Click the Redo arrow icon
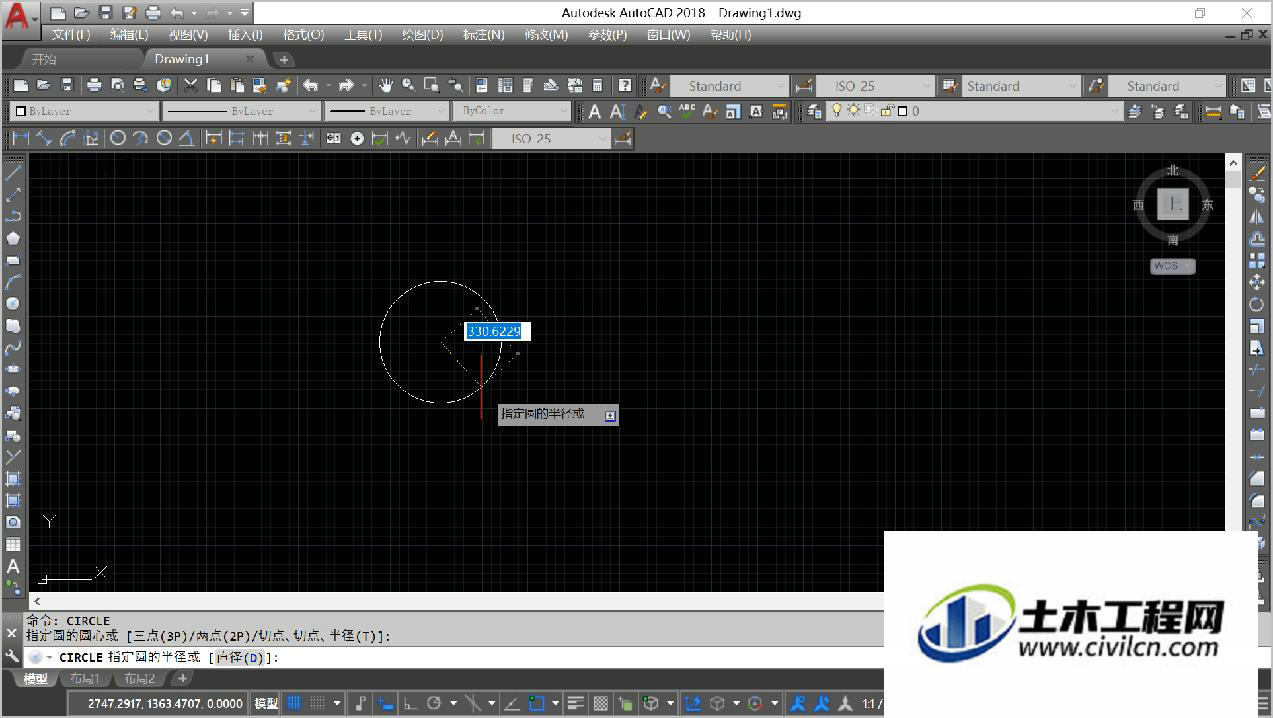1273x718 pixels. 347,86
